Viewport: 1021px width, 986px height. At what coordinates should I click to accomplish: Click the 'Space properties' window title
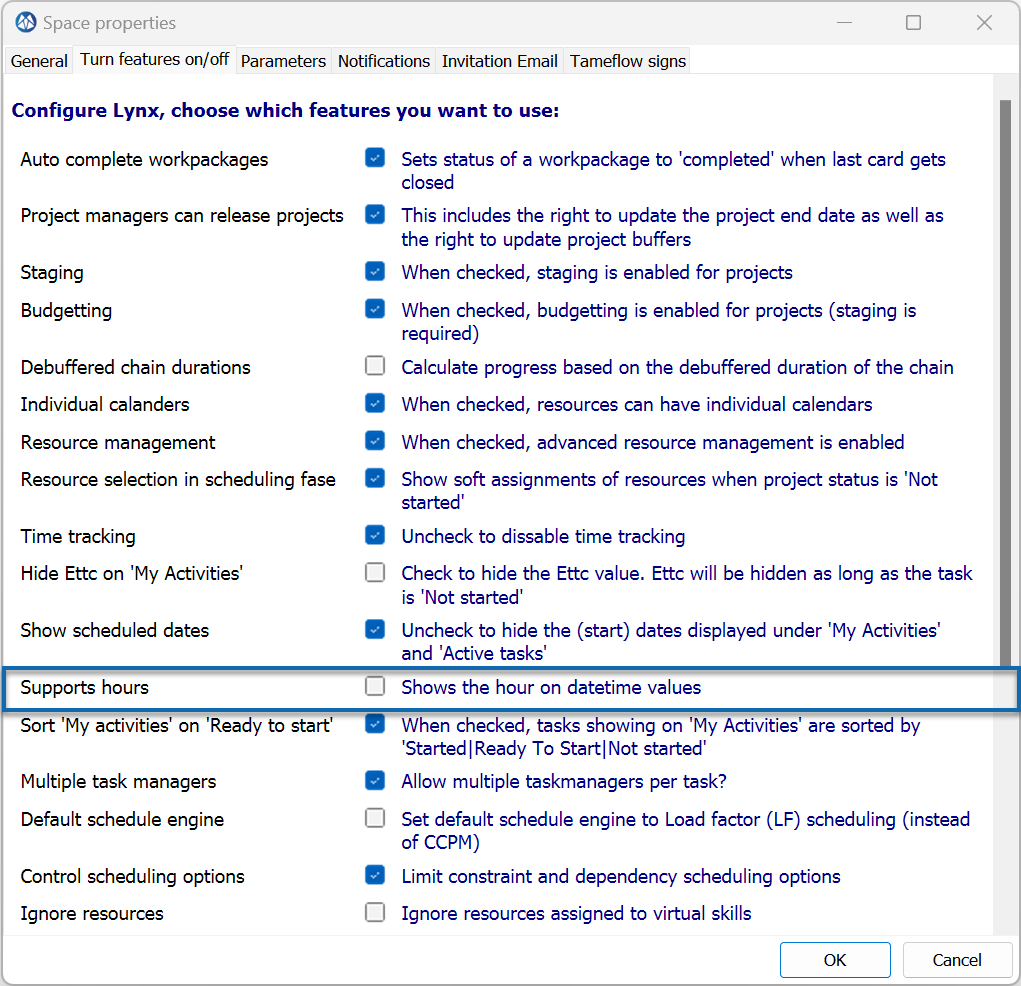[x=109, y=23]
